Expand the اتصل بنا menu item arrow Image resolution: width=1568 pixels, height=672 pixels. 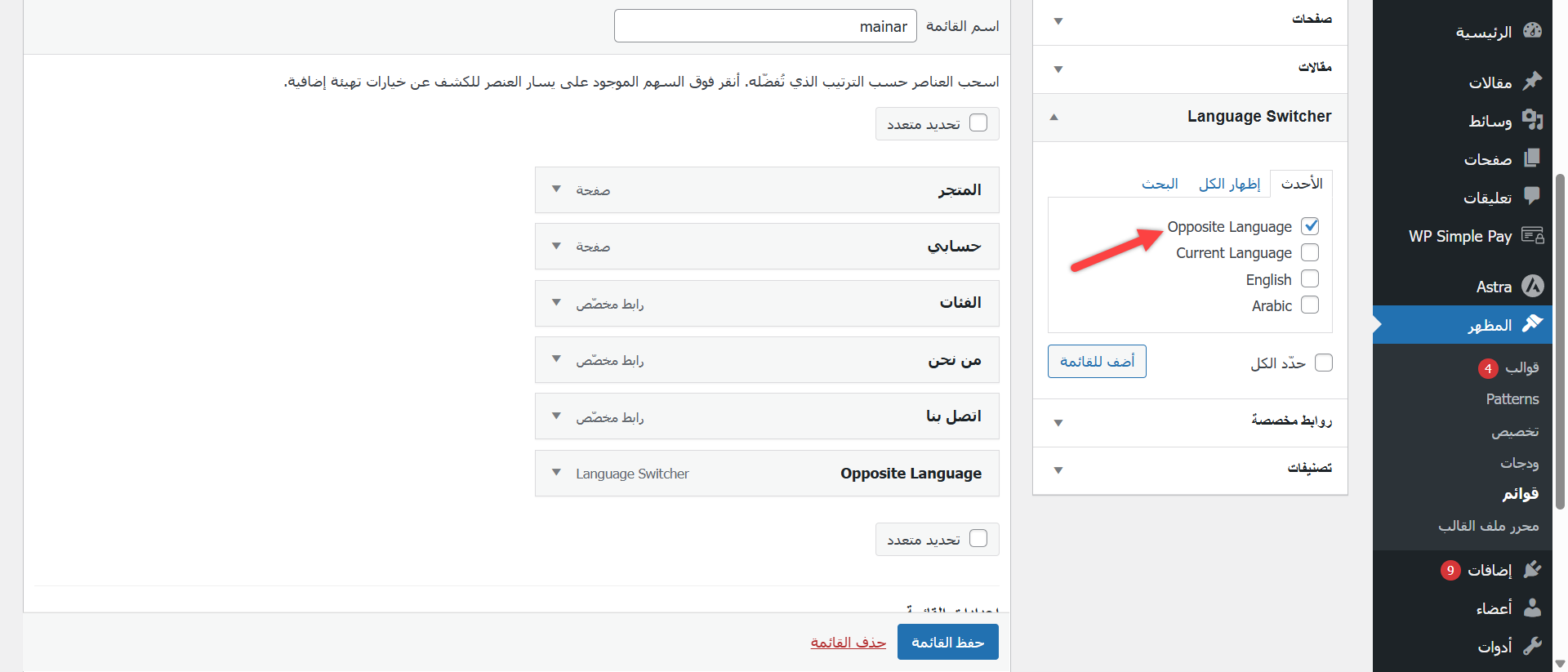point(556,416)
